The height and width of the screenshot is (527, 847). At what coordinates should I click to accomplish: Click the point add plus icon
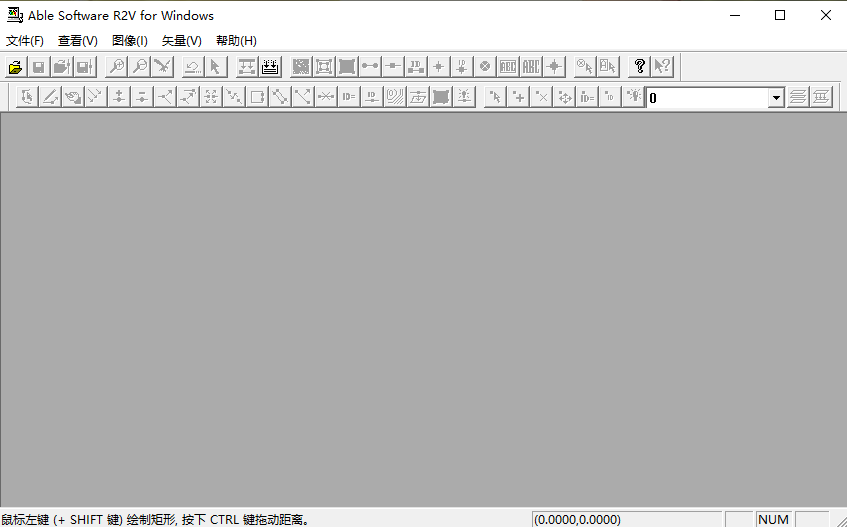point(519,97)
